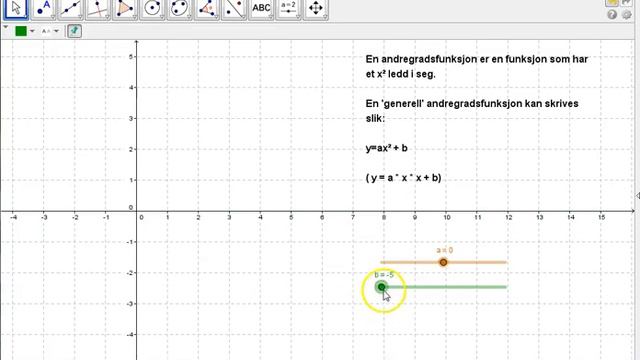Select the Move Graphics View tool
Screen dimensions: 640x360
[316, 8]
